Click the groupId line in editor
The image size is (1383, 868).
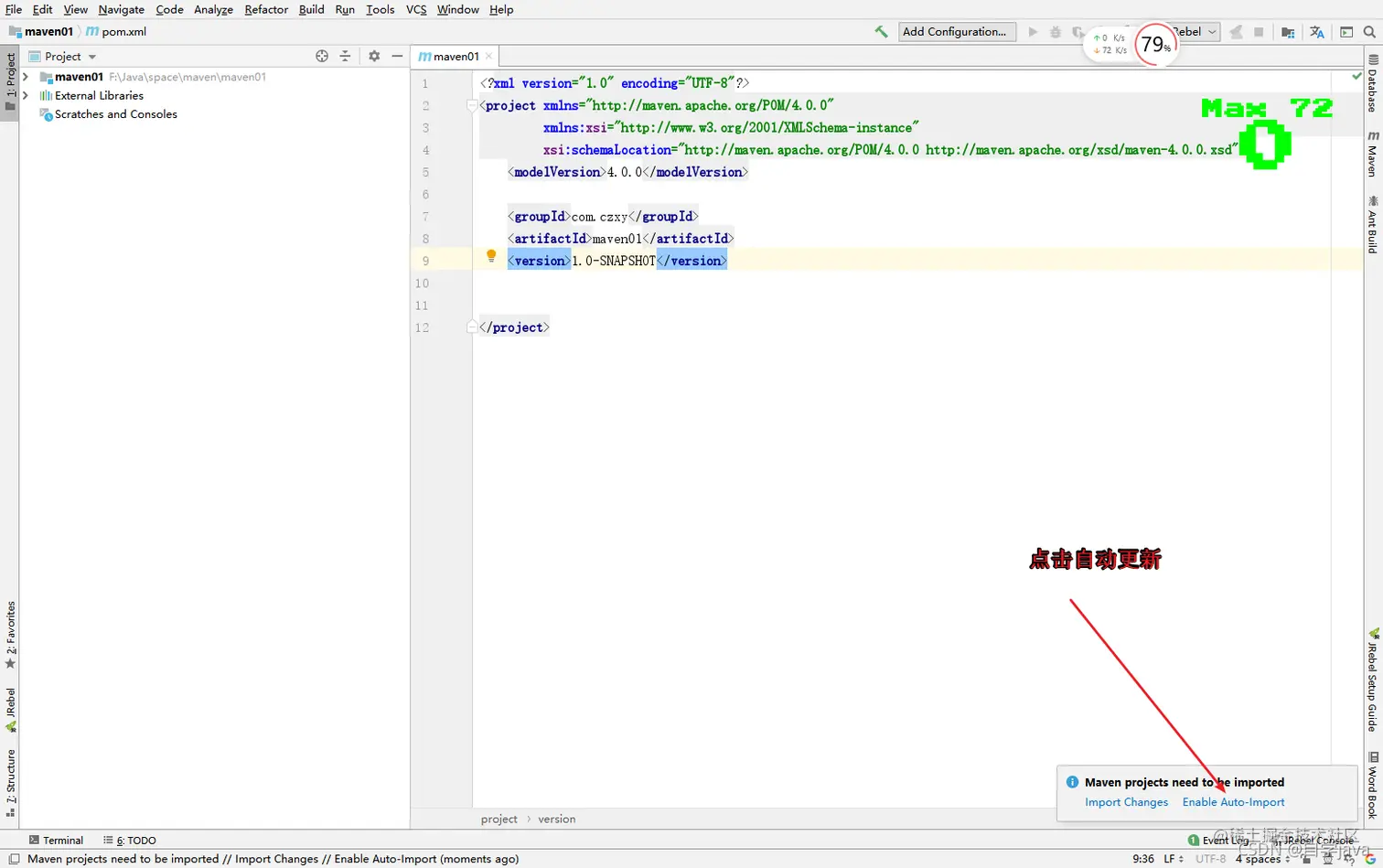coord(602,216)
